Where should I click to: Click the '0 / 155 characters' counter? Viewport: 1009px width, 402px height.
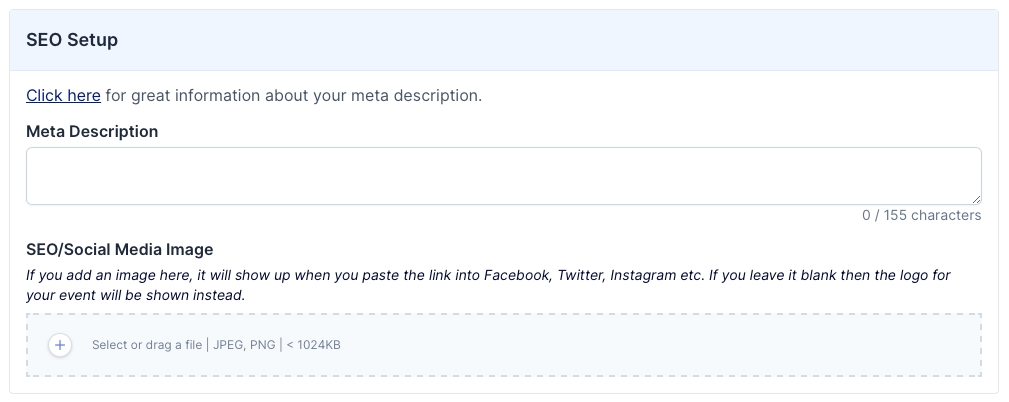pos(921,215)
